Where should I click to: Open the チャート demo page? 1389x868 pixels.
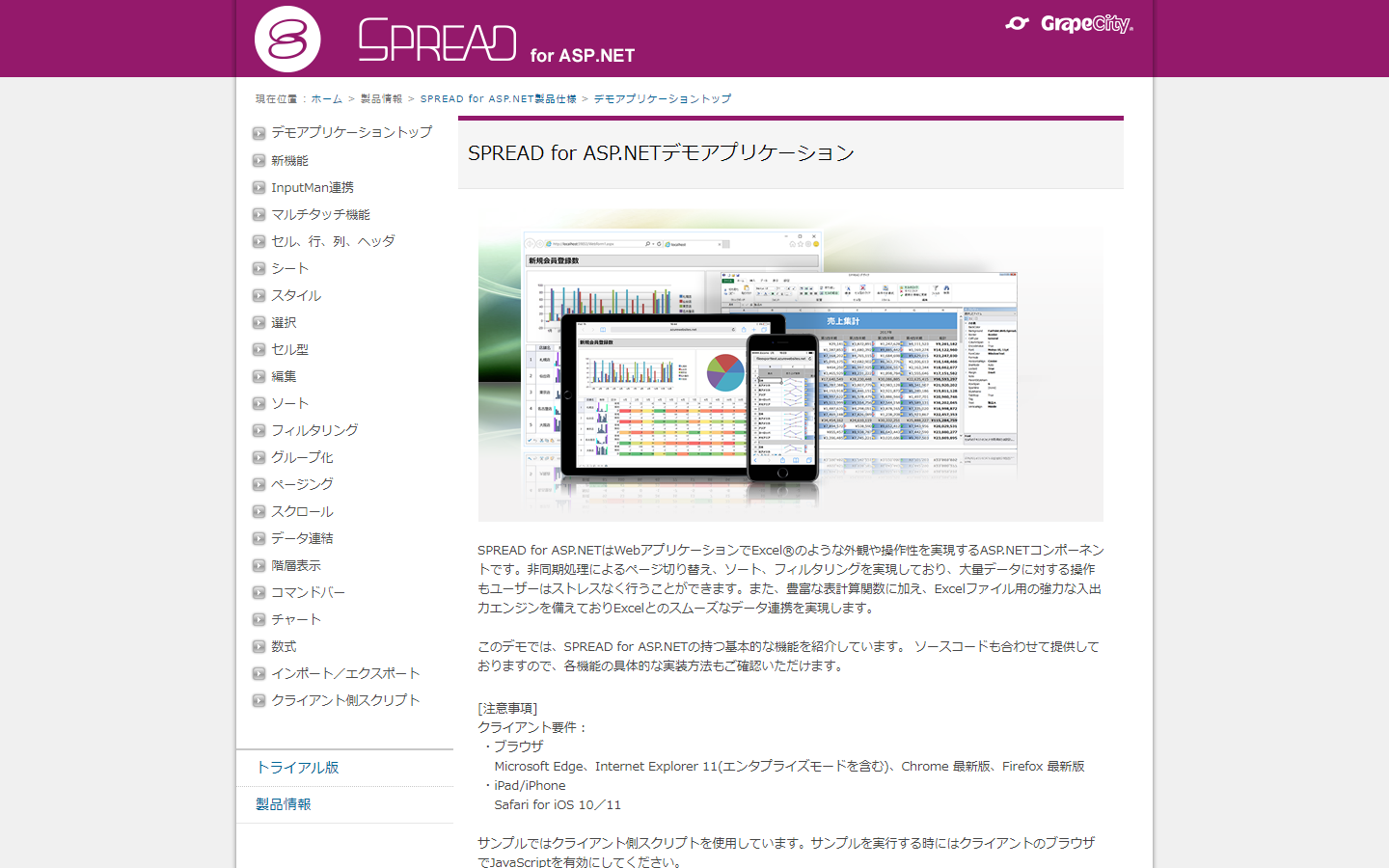tap(296, 619)
